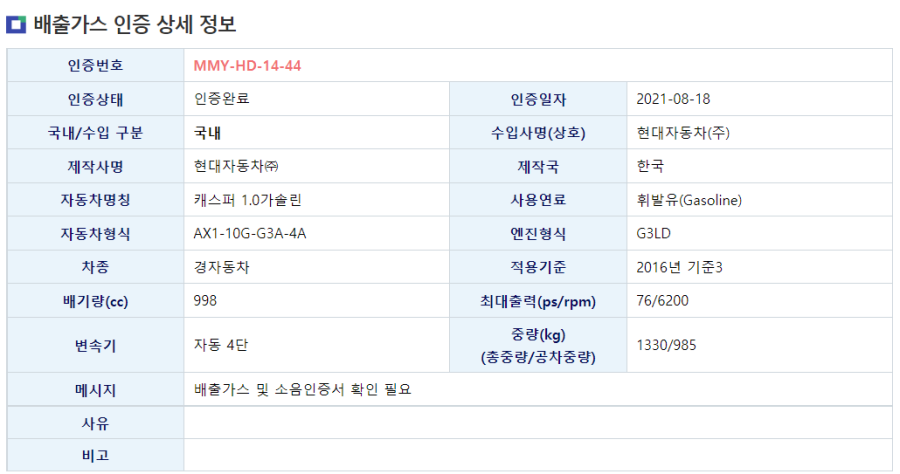Click the 차종 label
Viewport: 900px width, 474px height.
point(95,267)
